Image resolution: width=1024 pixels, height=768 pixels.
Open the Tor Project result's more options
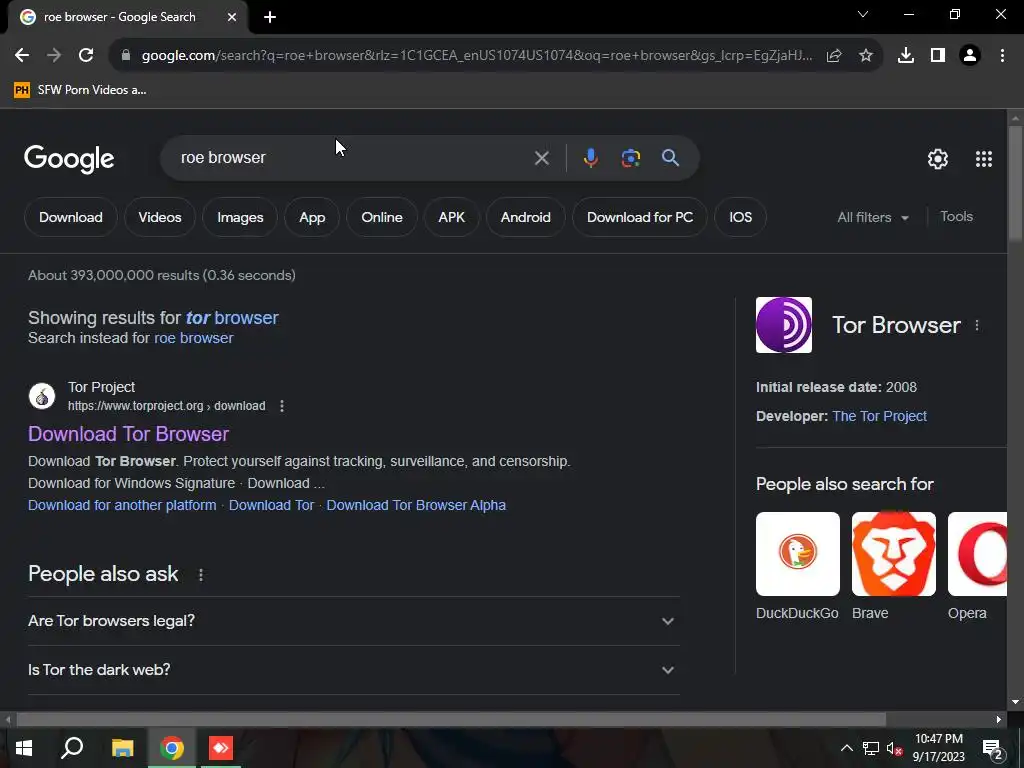[x=282, y=406]
